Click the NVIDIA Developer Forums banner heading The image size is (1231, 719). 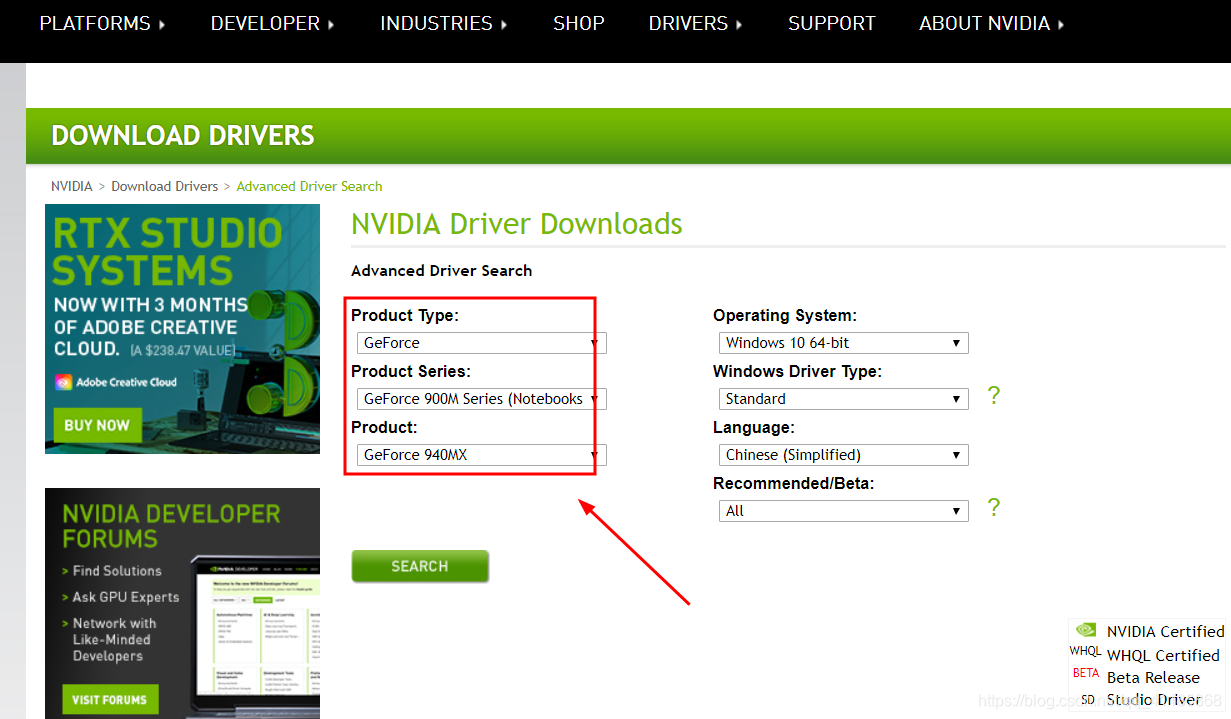pyautogui.click(x=171, y=526)
